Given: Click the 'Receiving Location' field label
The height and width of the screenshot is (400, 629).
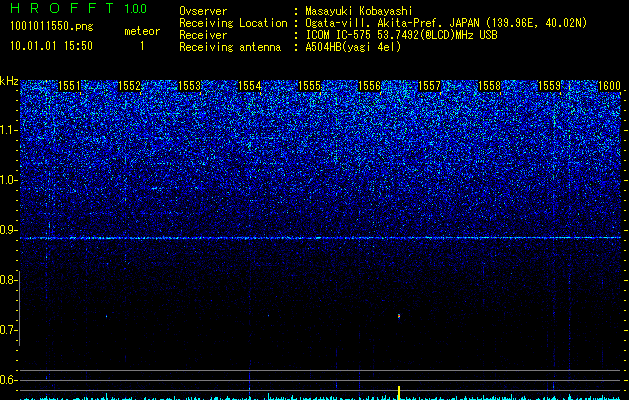Looking at the screenshot, I should [x=233, y=23].
